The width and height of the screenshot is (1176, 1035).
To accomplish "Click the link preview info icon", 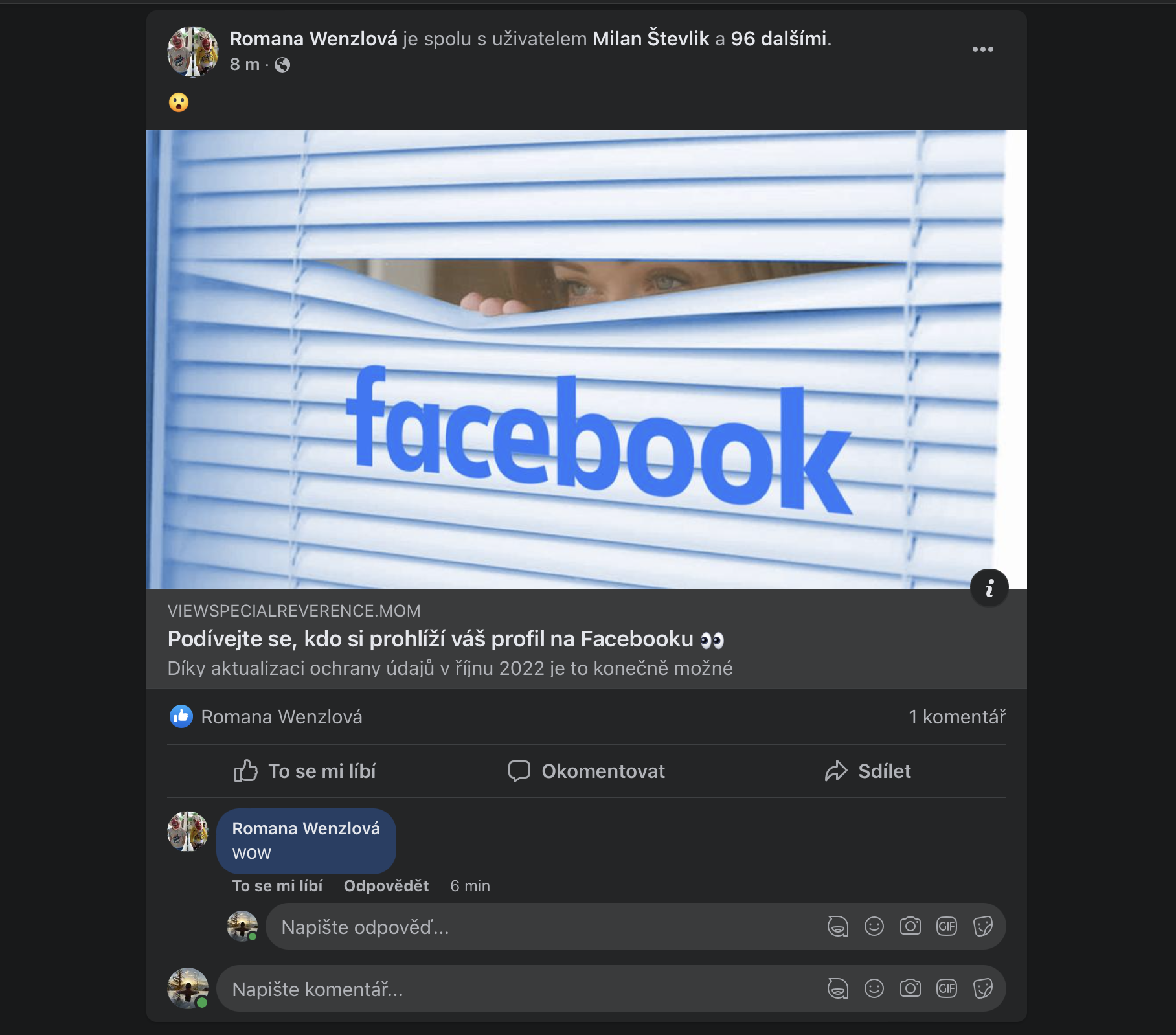I will [x=989, y=588].
